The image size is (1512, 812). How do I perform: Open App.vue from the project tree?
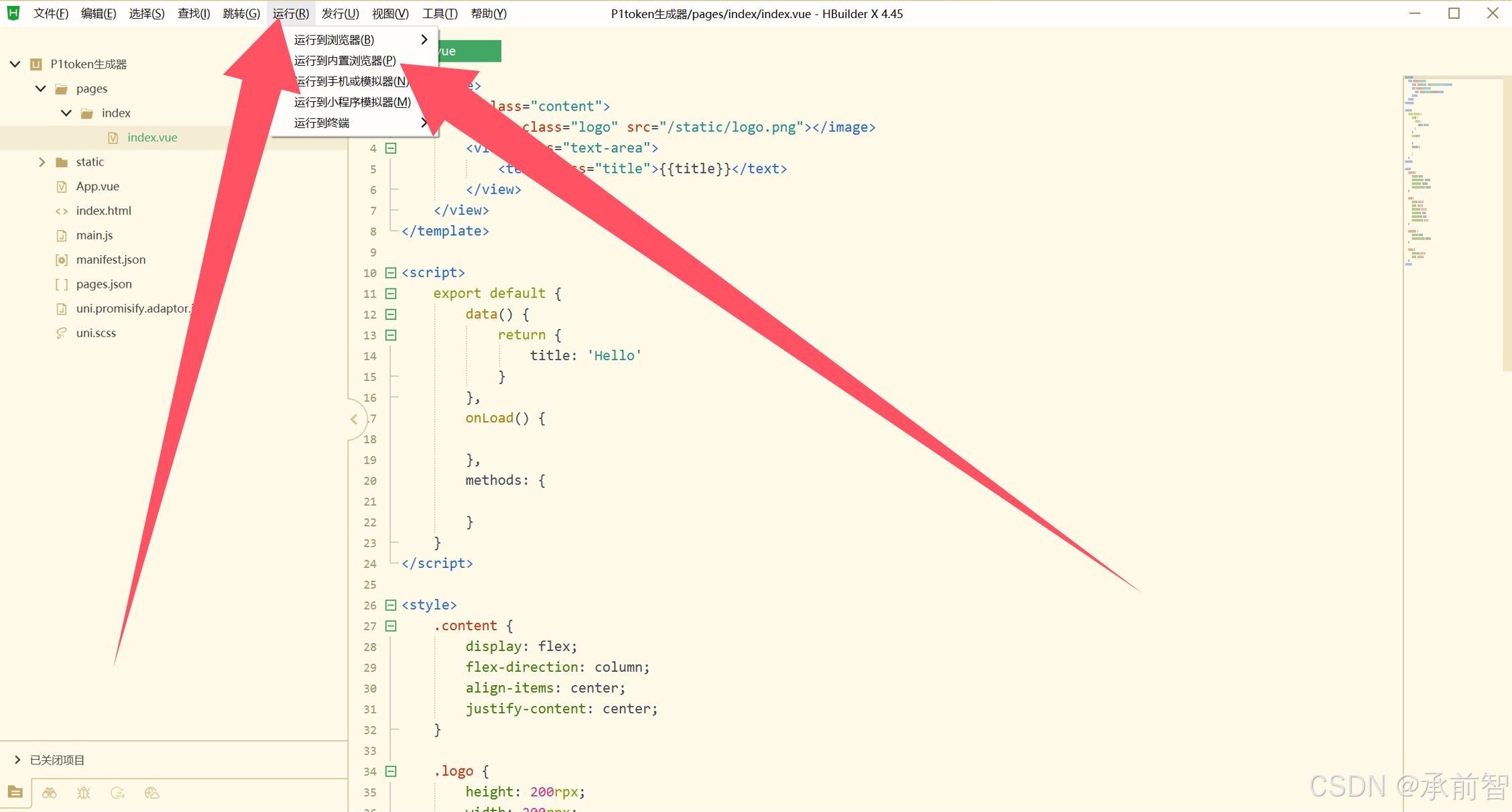click(x=97, y=186)
